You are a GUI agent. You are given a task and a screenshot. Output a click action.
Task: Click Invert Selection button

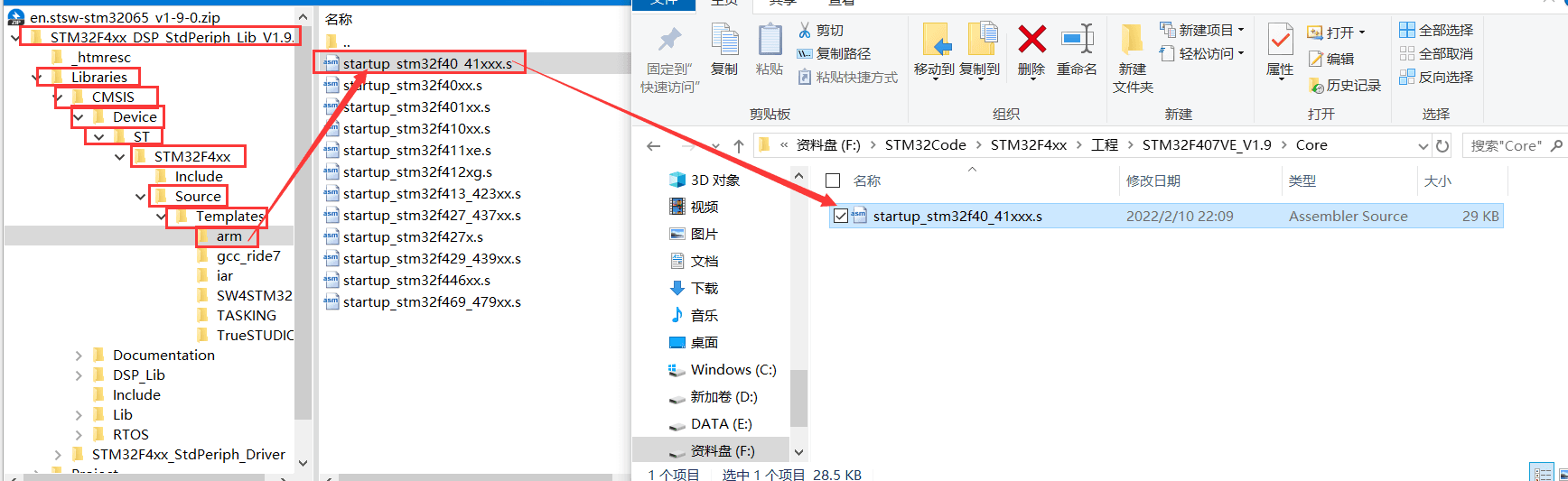[x=1436, y=78]
